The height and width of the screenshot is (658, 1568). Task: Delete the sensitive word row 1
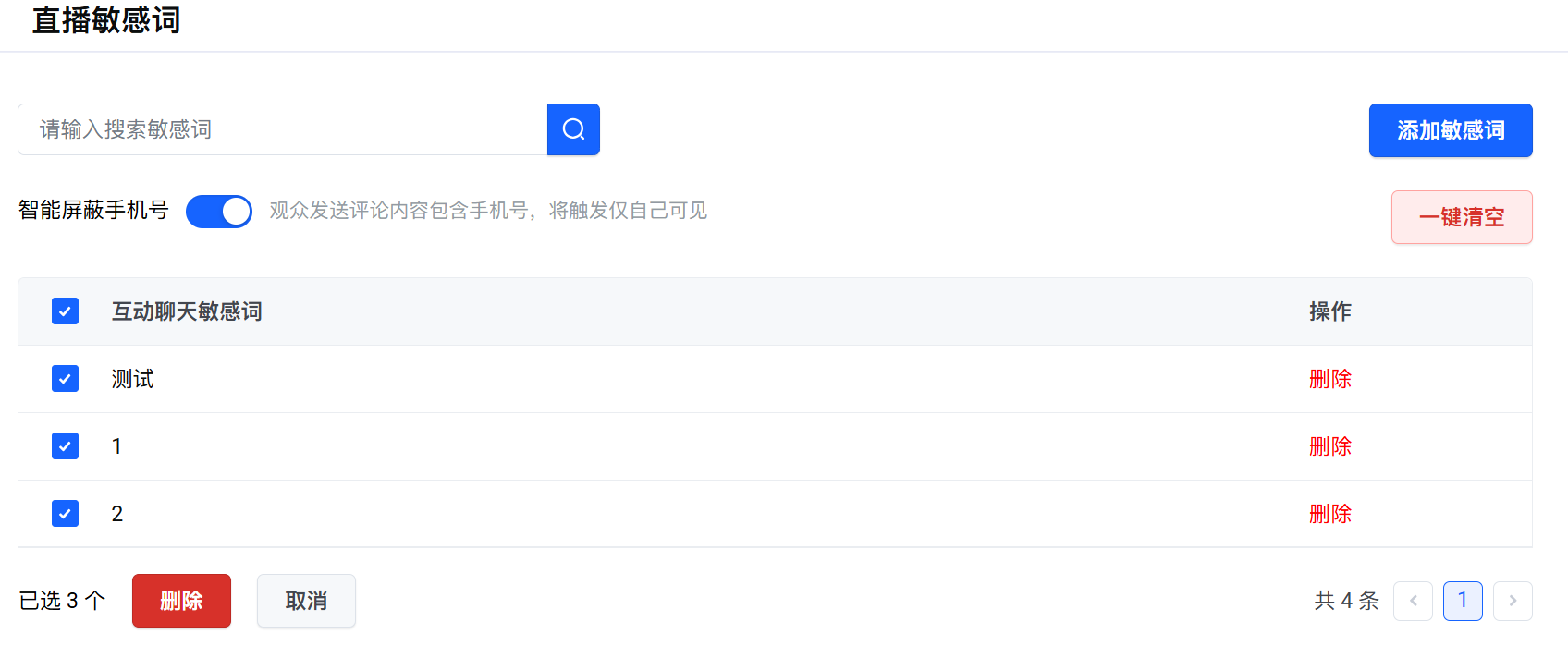click(1329, 446)
